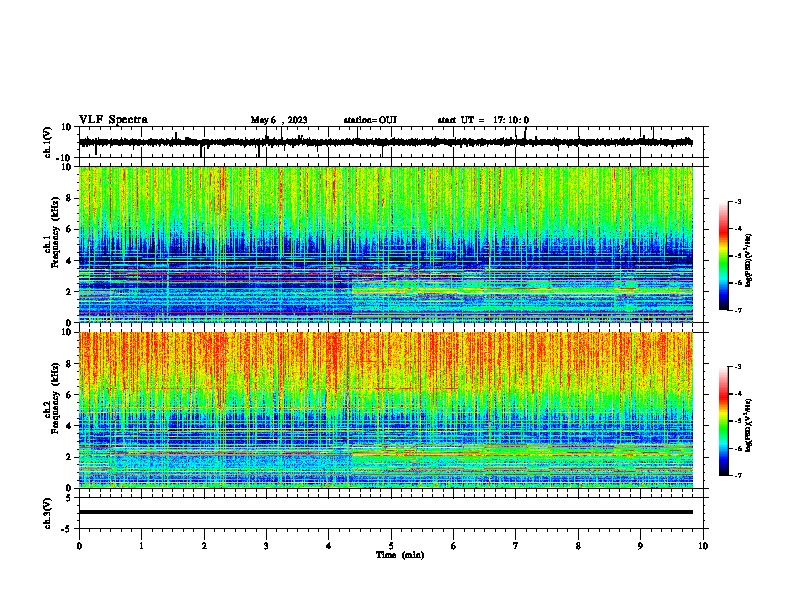Click ch.2 color bar log(PSD) label

tap(749, 425)
